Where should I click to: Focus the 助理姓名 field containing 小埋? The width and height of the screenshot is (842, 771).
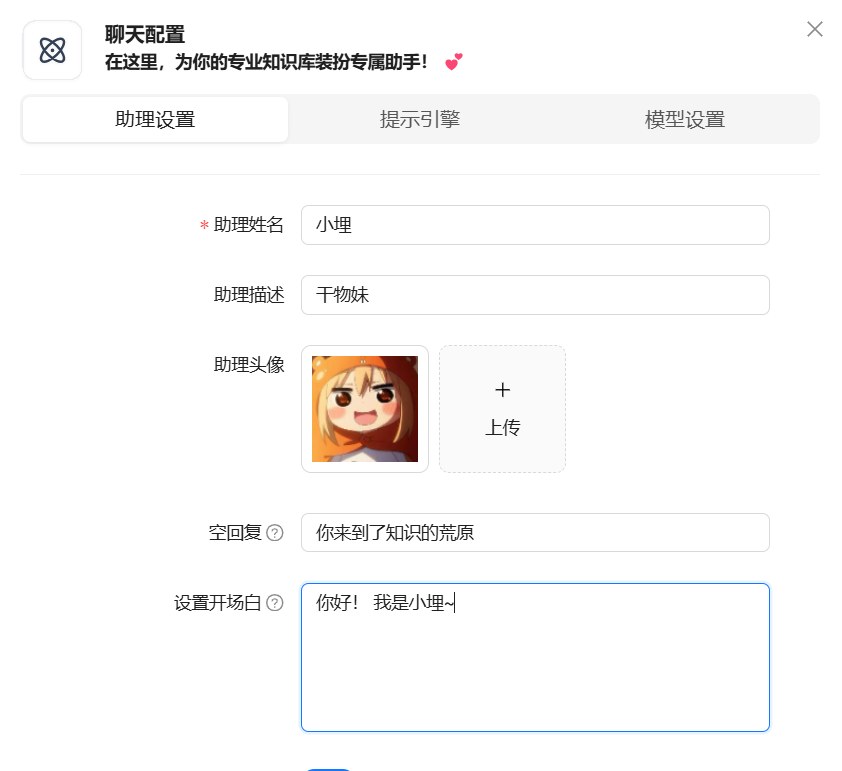click(x=535, y=225)
